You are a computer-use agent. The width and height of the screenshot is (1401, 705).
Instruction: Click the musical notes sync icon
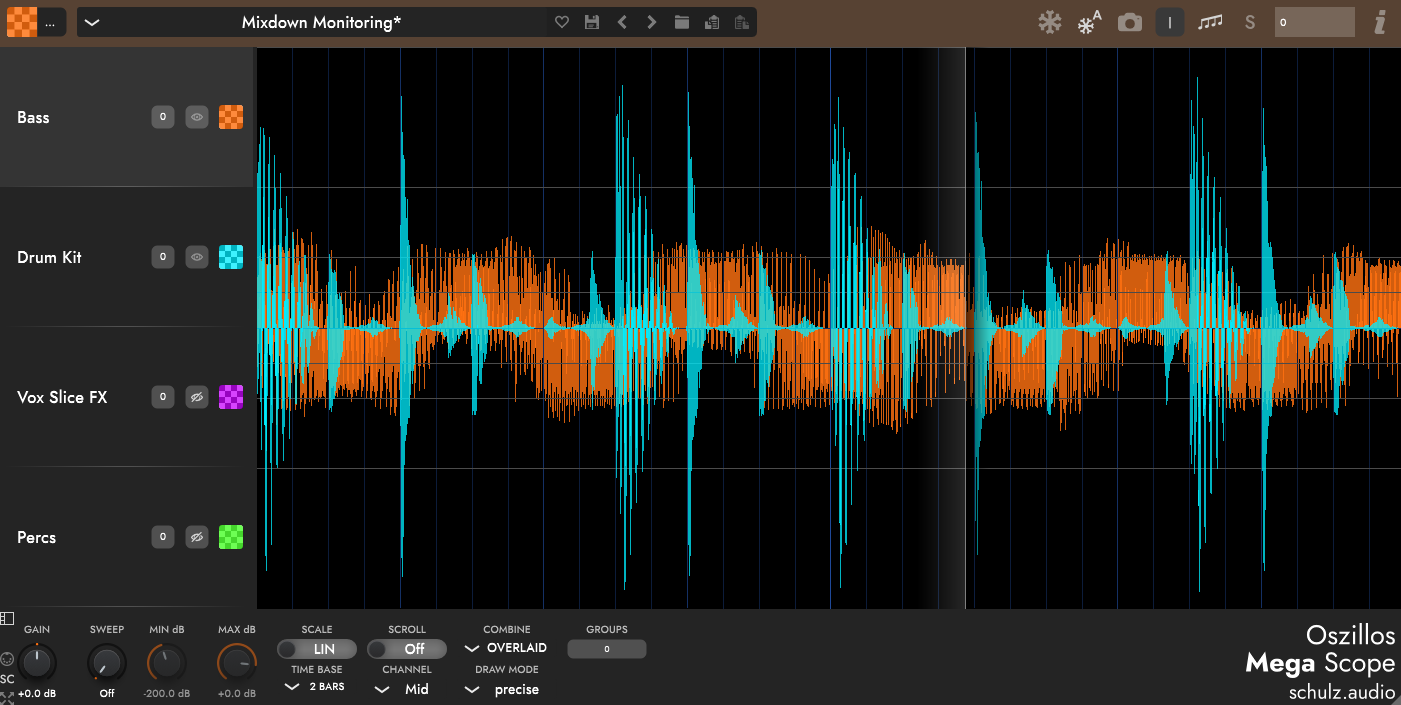pos(1210,22)
